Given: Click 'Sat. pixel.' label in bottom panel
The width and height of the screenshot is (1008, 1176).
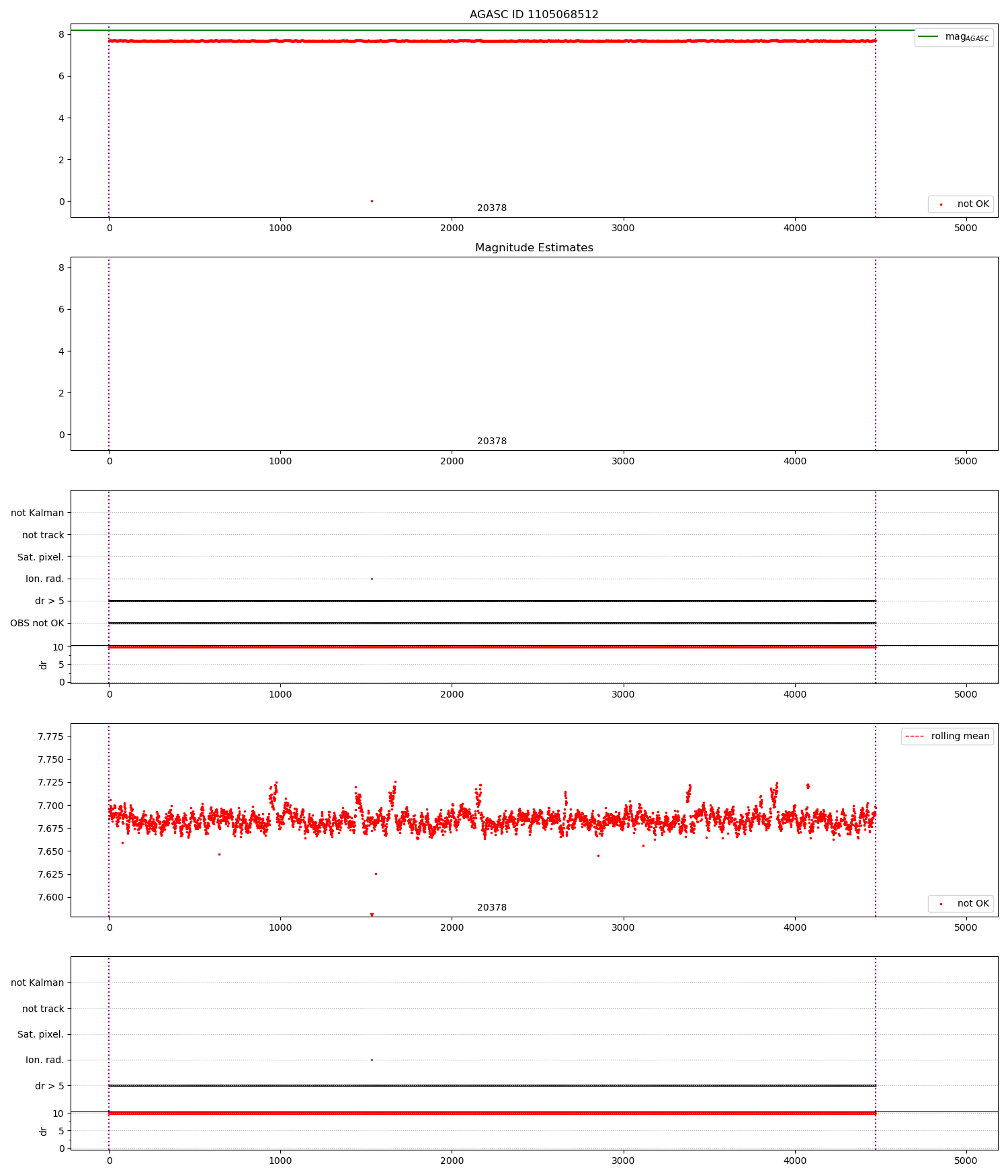Looking at the screenshot, I should pyautogui.click(x=41, y=1034).
